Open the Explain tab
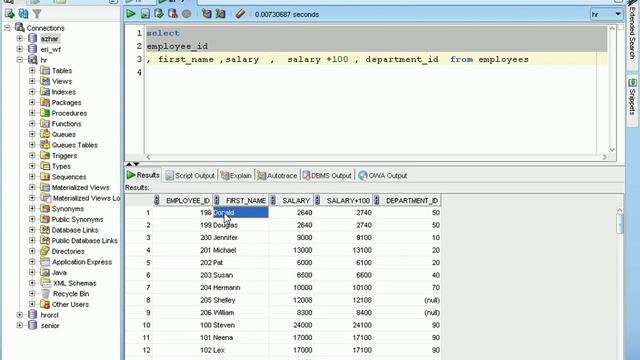 [x=236, y=176]
